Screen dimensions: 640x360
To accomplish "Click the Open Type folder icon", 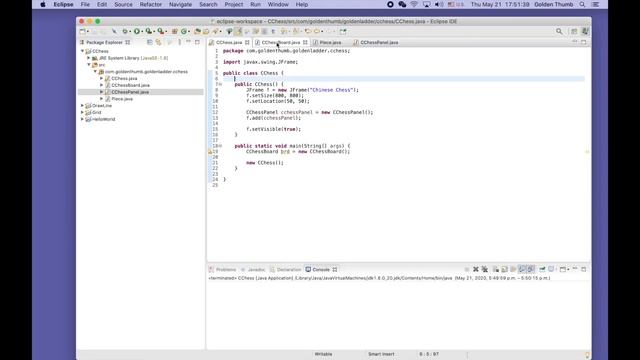I will (x=198, y=31).
